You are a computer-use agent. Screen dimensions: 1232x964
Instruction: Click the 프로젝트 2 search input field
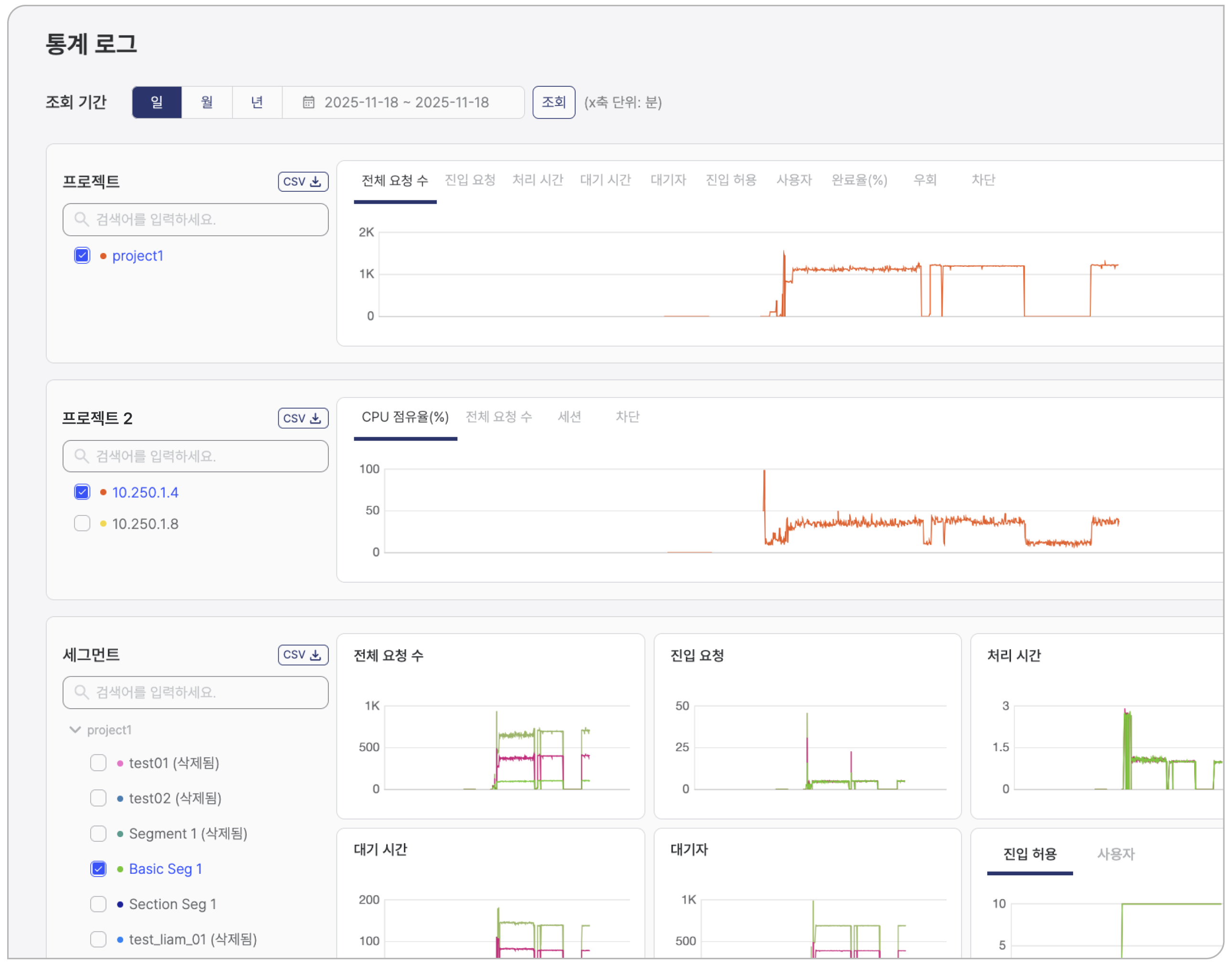pos(195,456)
